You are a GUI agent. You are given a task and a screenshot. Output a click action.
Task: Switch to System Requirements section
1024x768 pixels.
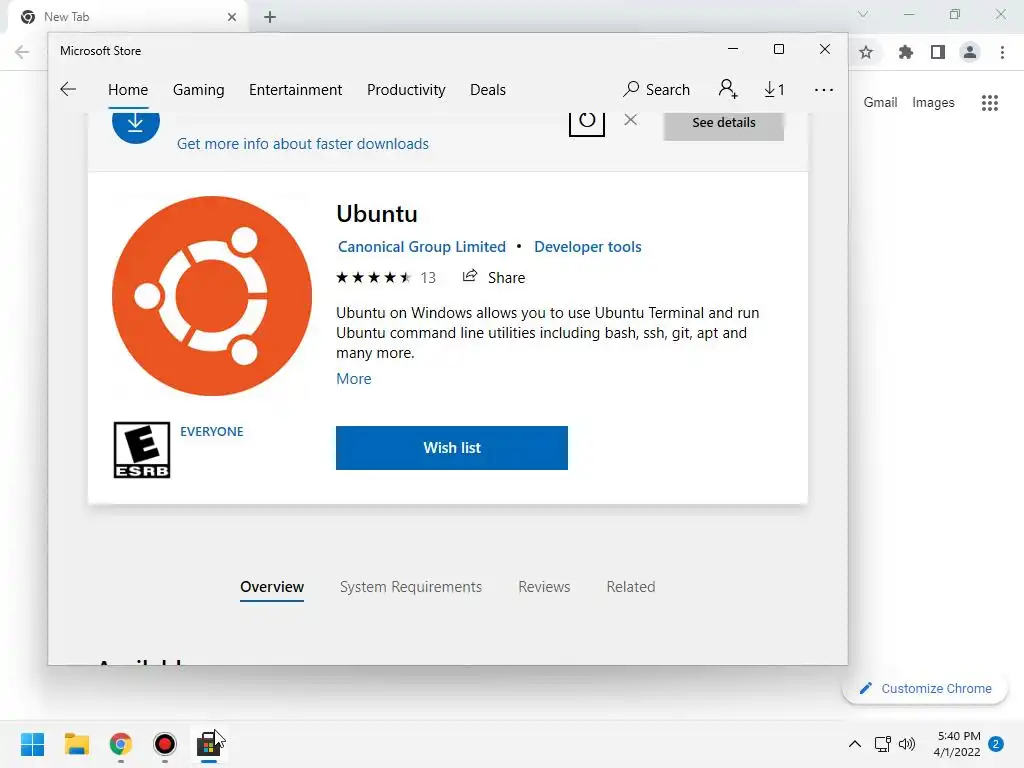pyautogui.click(x=411, y=587)
